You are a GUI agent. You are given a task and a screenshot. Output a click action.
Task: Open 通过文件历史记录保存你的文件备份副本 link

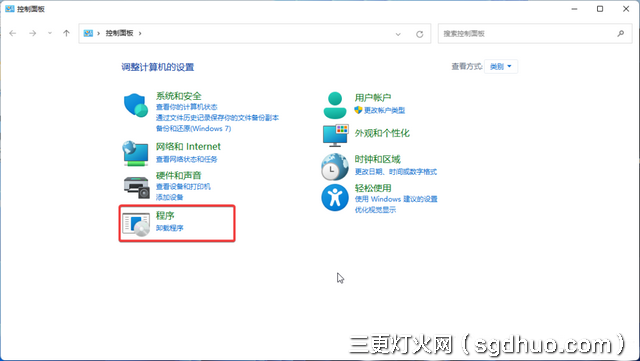coord(218,118)
